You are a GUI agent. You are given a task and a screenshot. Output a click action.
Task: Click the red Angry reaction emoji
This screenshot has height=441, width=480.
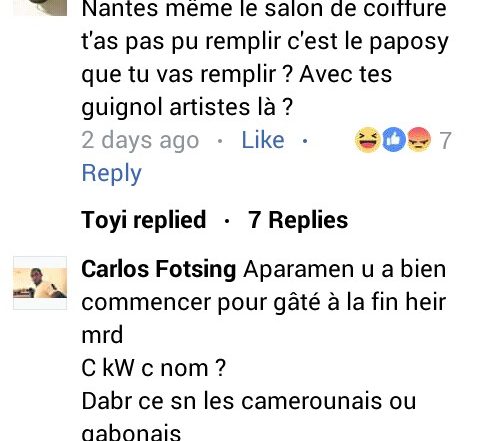tap(419, 140)
